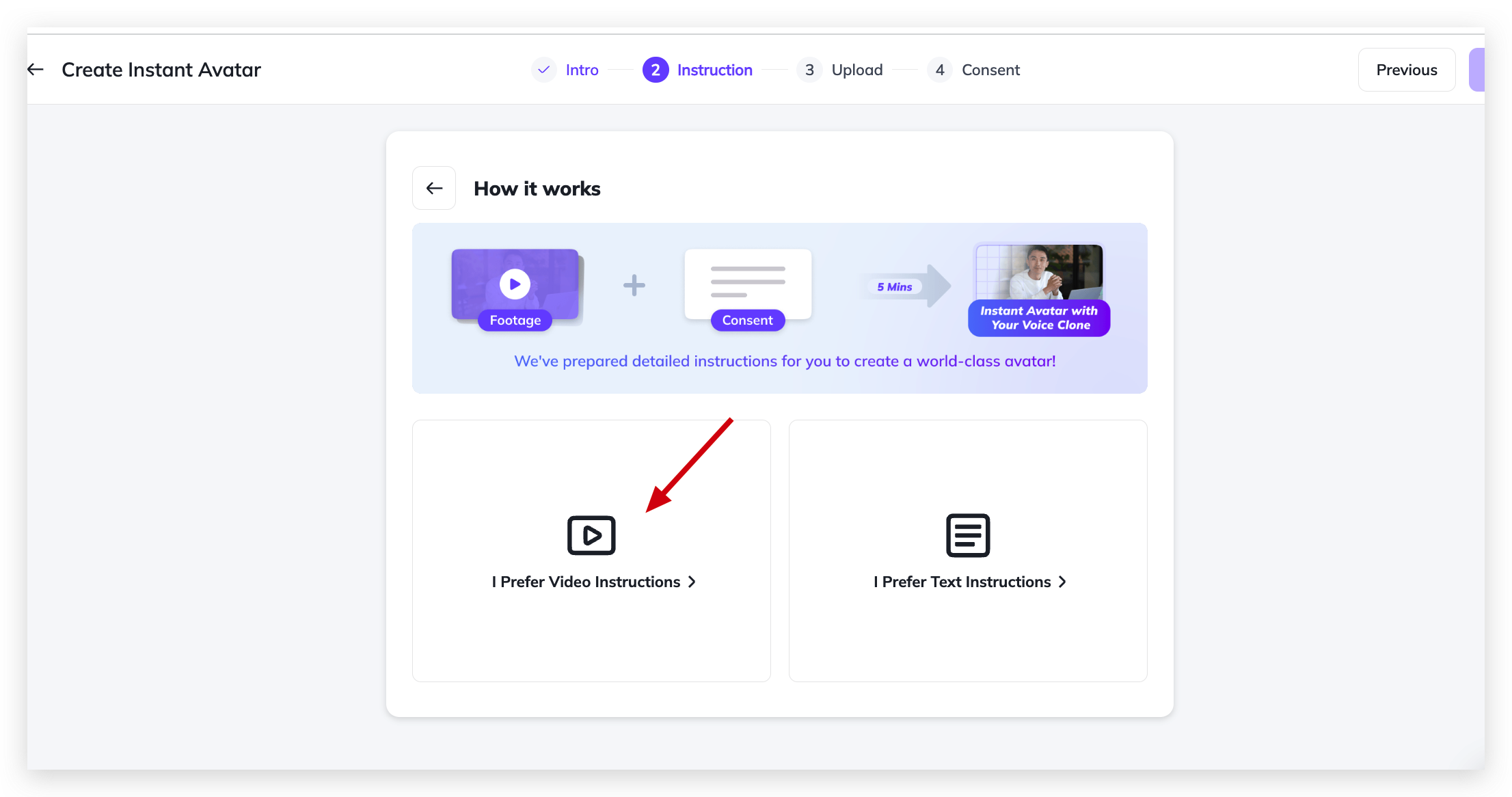Open the Consent step
Viewport: 1512px width, 797px height.
[990, 70]
